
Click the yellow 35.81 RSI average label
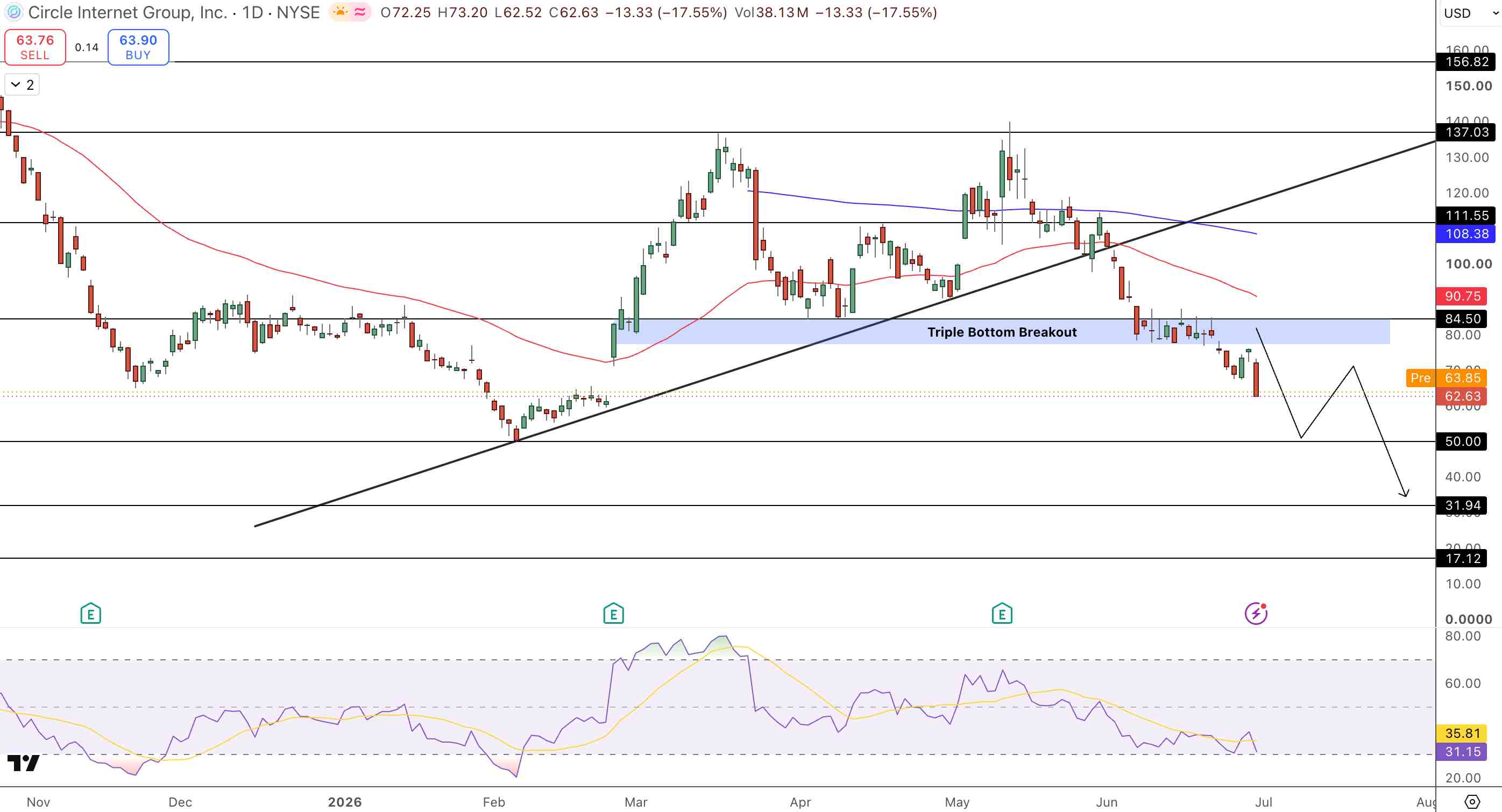[x=1462, y=733]
